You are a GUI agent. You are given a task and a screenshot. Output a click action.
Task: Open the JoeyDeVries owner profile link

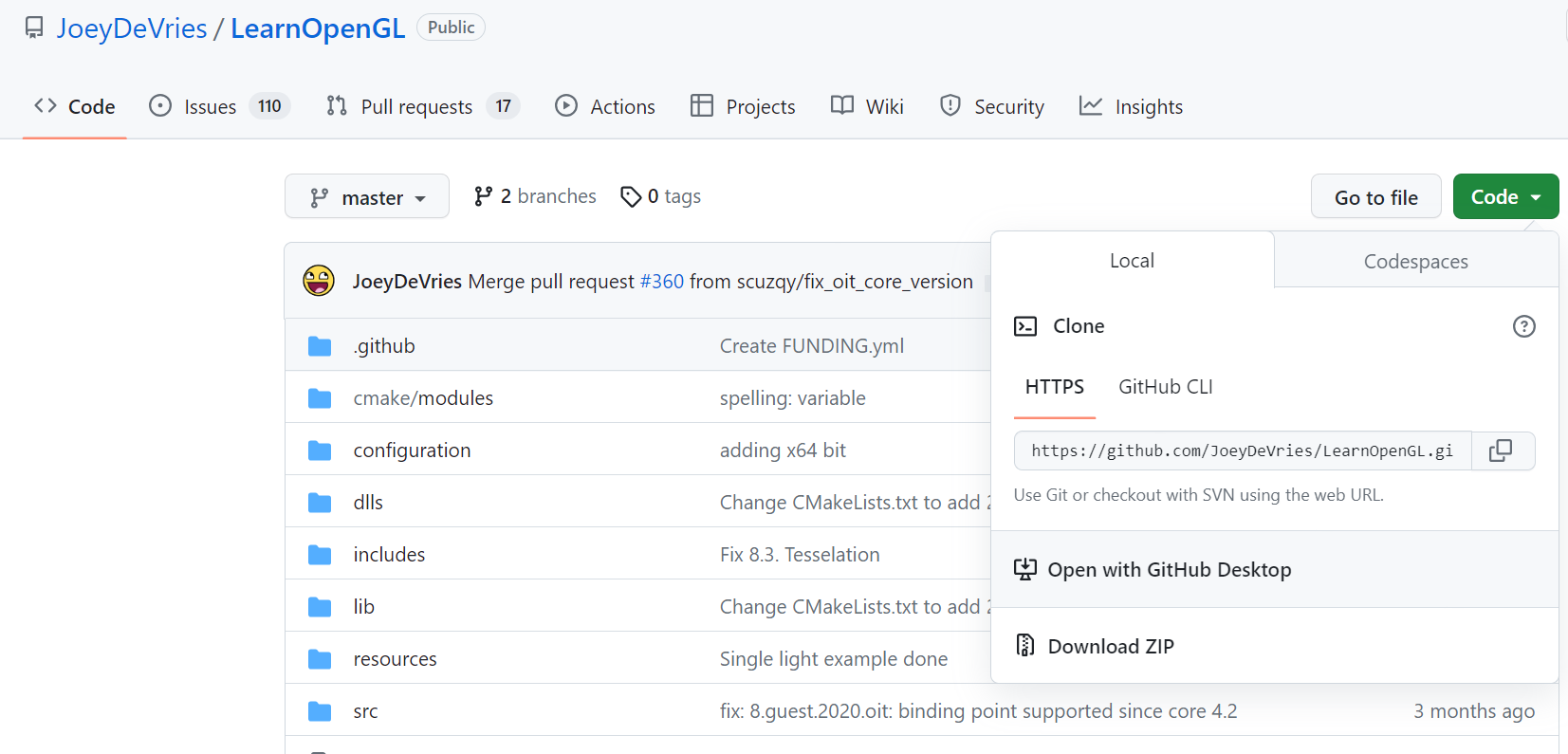132,28
